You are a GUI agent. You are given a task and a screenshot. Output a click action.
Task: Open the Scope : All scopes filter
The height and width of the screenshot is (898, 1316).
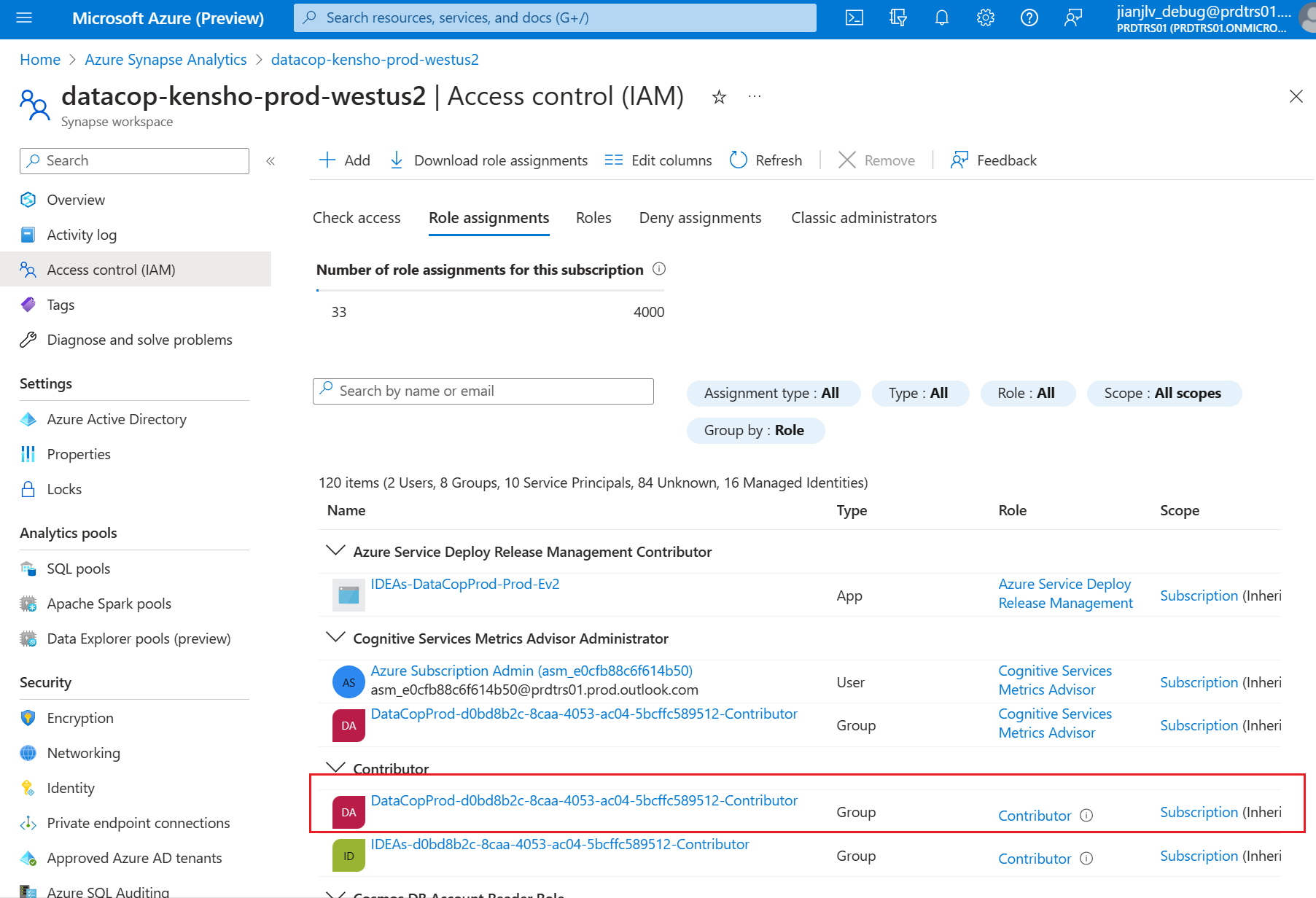(x=1164, y=393)
